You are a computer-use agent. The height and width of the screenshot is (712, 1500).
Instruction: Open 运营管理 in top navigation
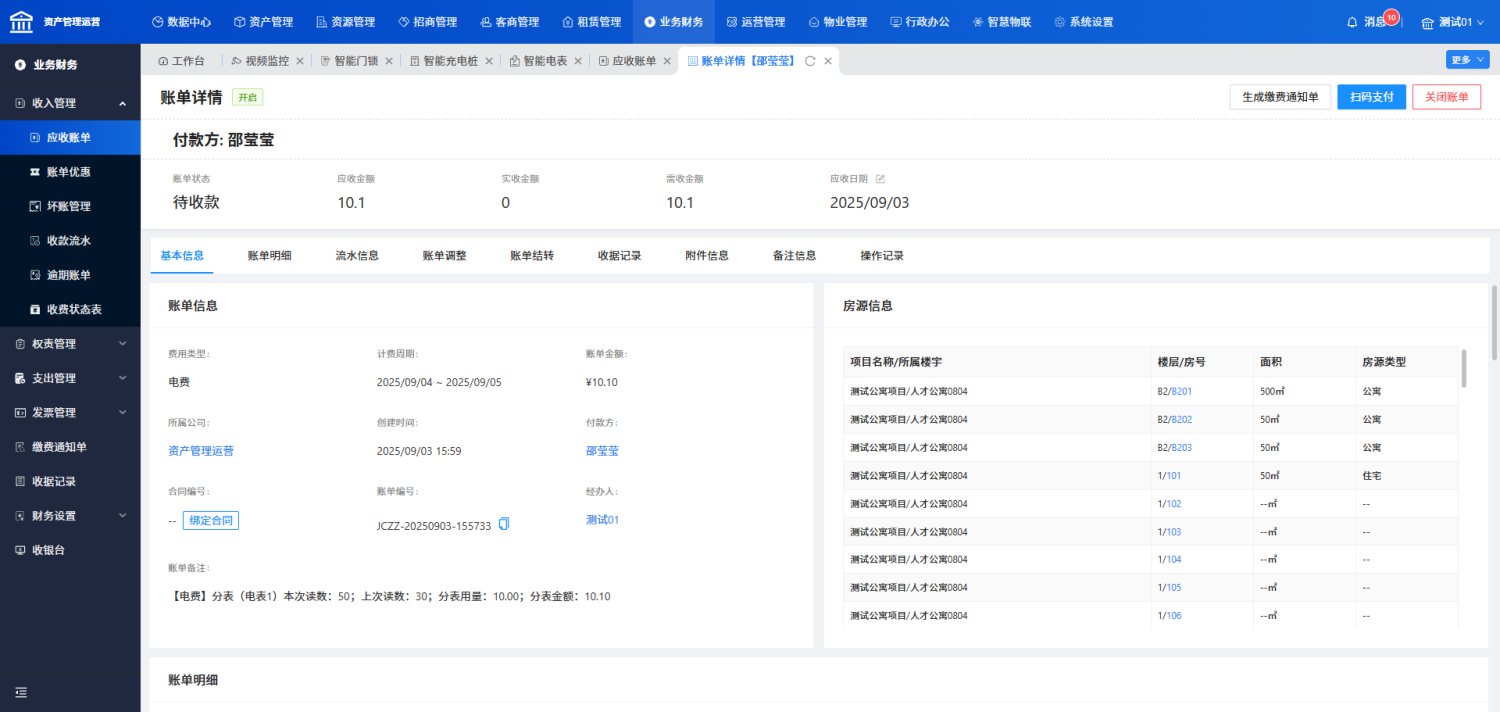755,22
